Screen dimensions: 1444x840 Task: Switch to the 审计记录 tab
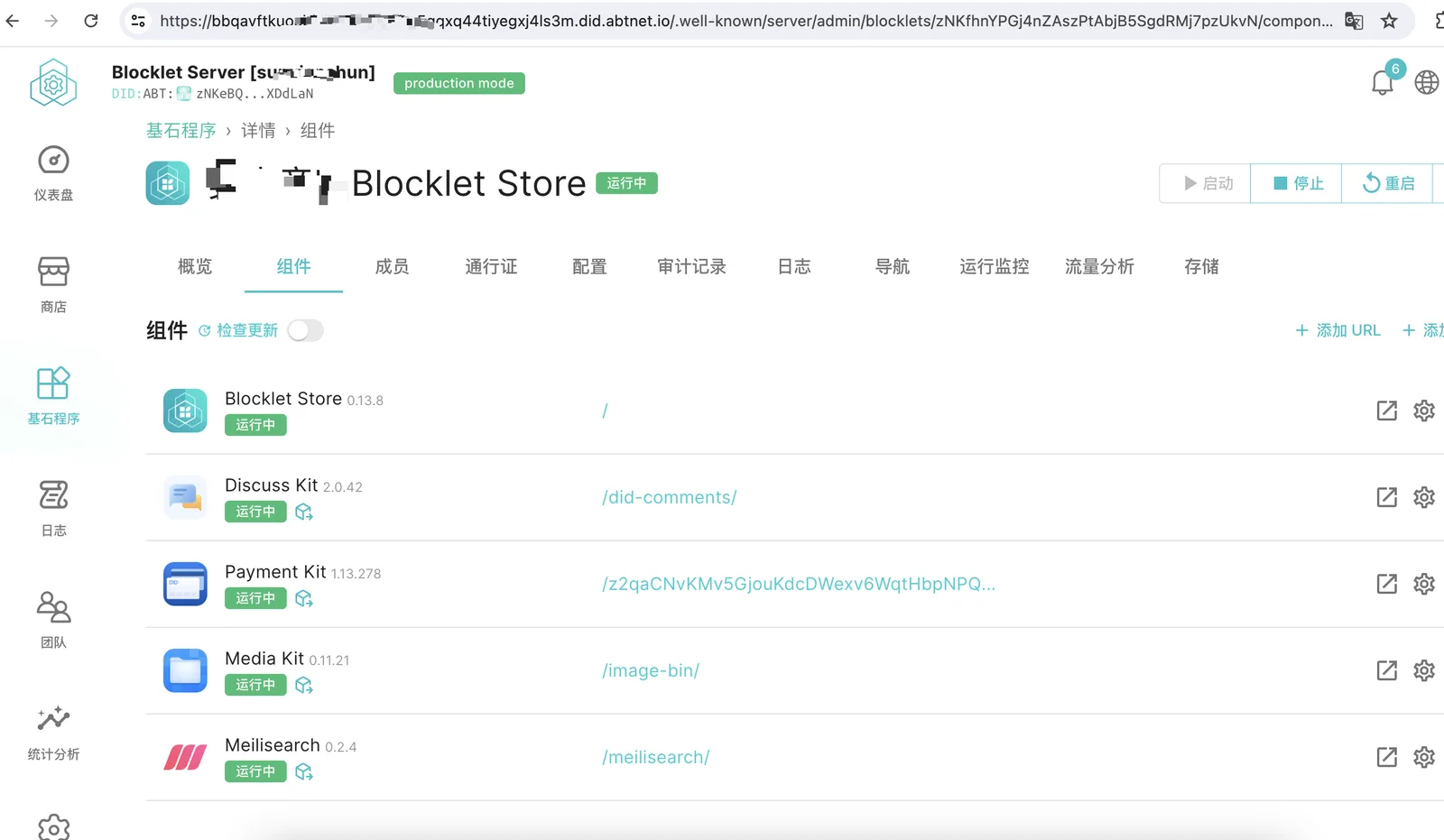pyautogui.click(x=691, y=266)
